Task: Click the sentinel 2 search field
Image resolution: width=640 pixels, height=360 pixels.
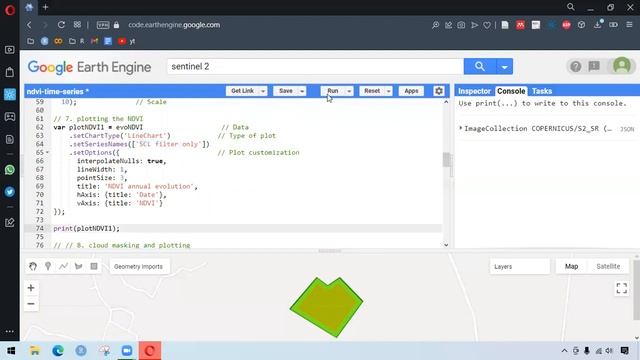Action: point(315,67)
